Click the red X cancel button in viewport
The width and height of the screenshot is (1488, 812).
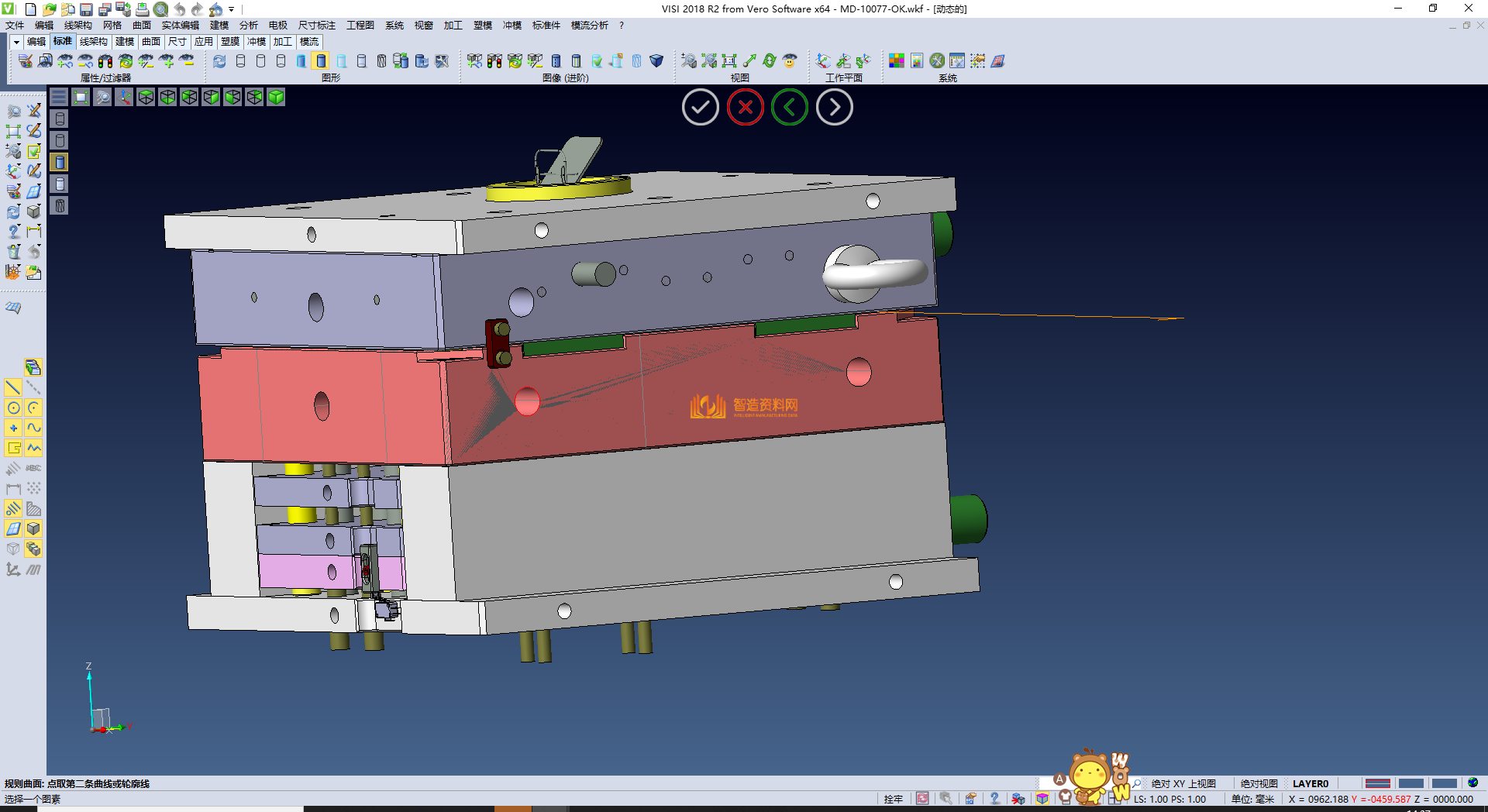click(745, 108)
